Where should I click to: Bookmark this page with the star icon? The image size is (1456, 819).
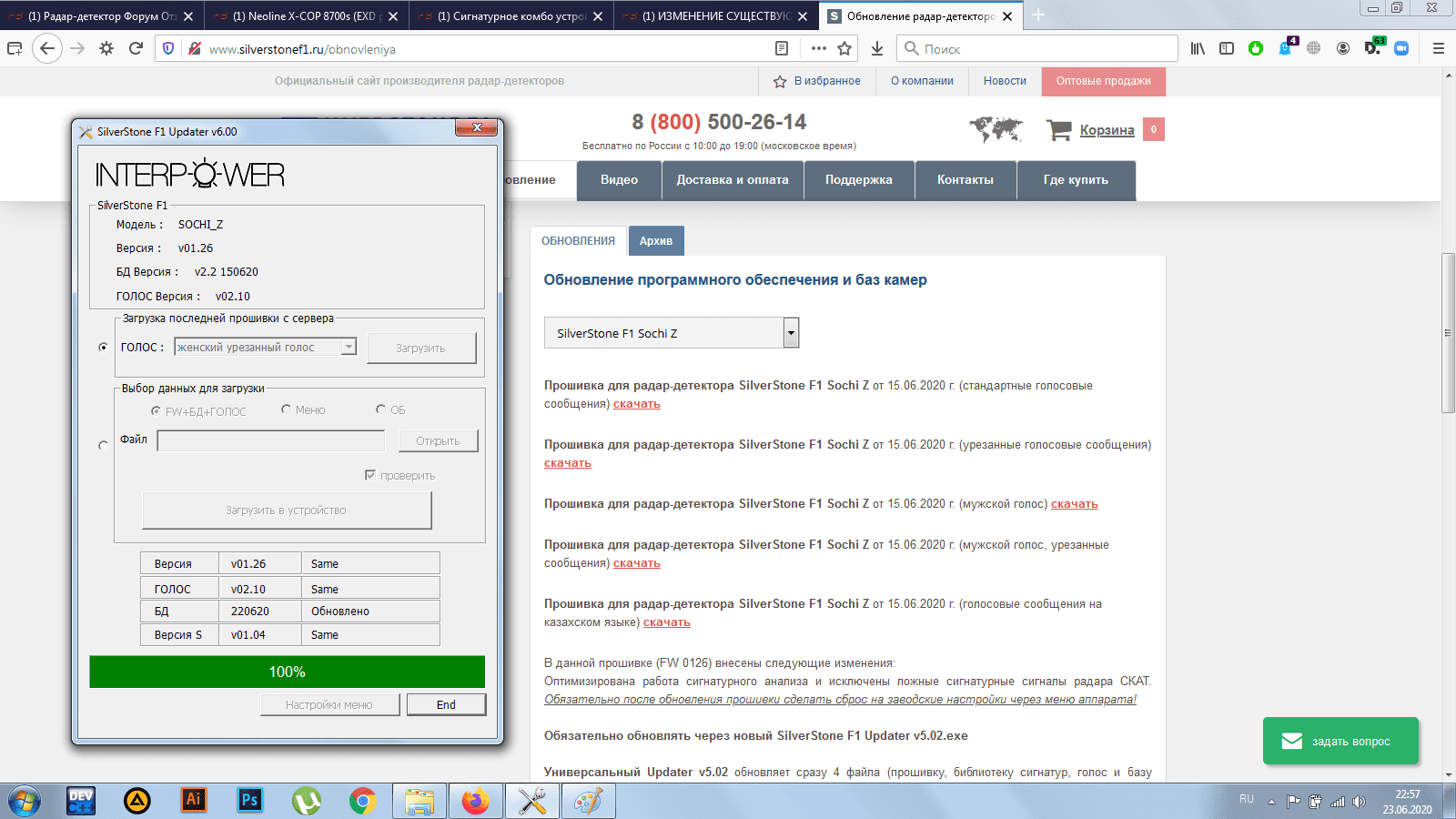point(844,48)
